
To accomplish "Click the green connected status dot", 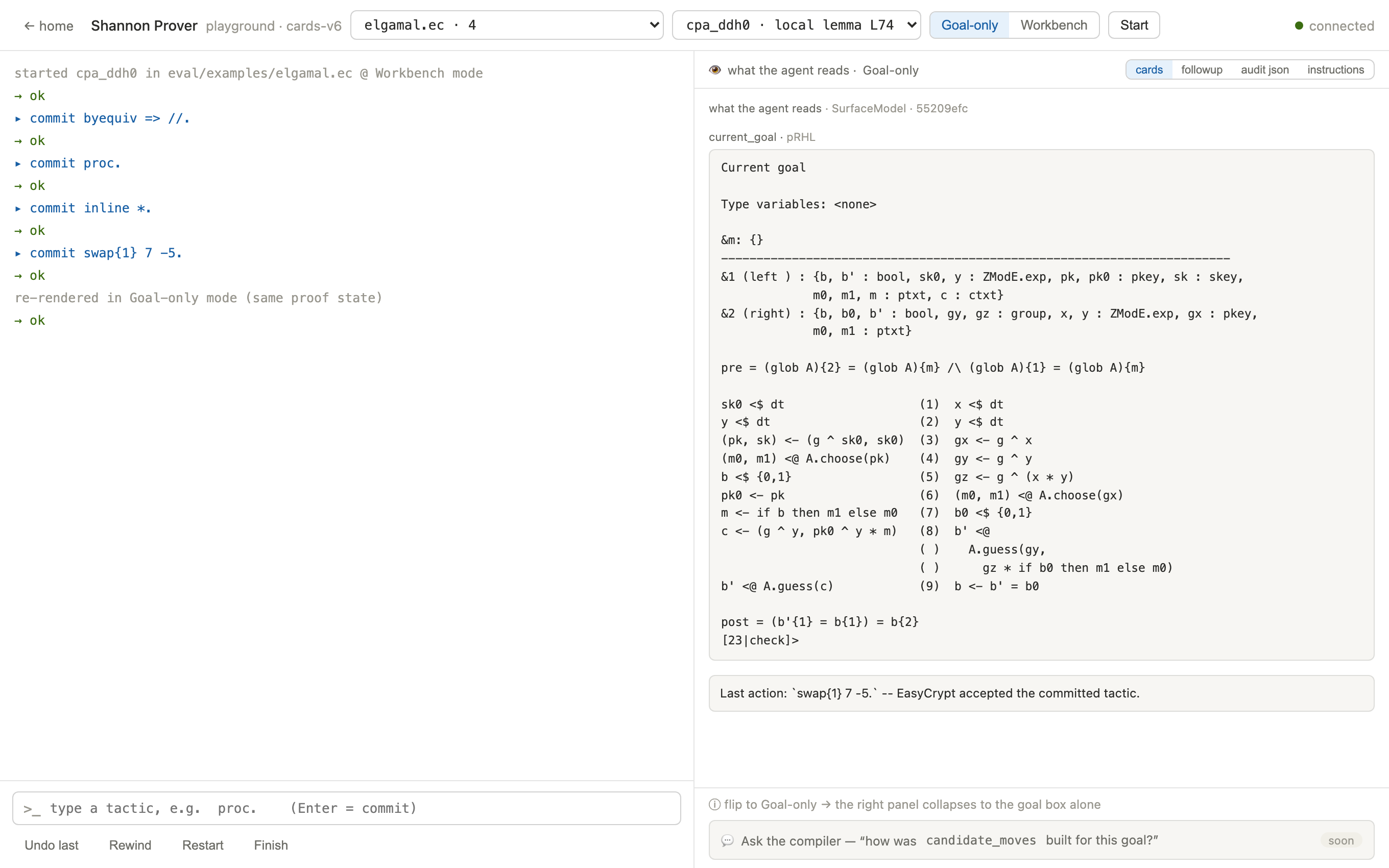I will click(1299, 26).
